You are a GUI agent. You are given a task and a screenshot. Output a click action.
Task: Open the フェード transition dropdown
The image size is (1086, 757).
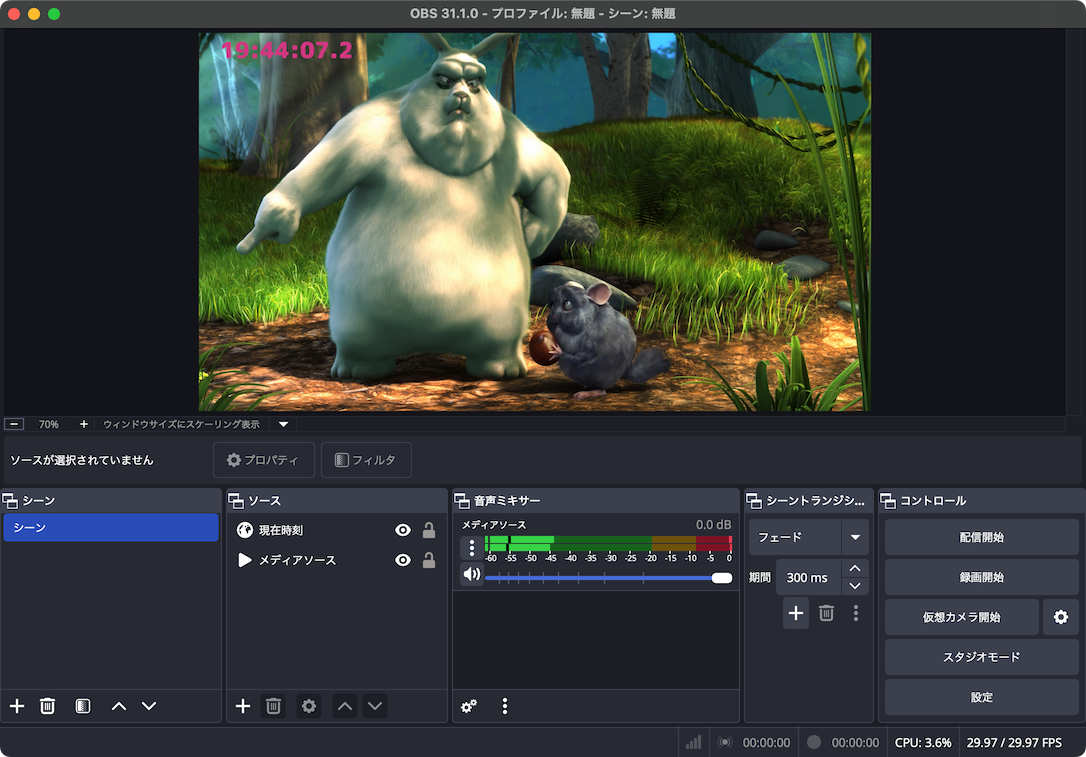tap(808, 537)
